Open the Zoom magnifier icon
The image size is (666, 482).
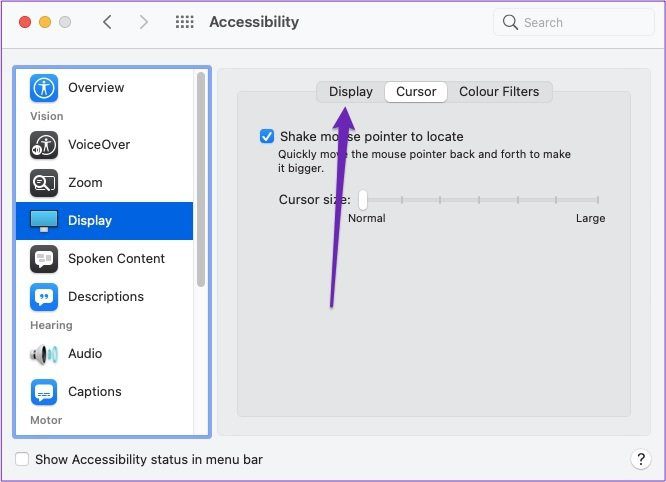click(x=44, y=183)
